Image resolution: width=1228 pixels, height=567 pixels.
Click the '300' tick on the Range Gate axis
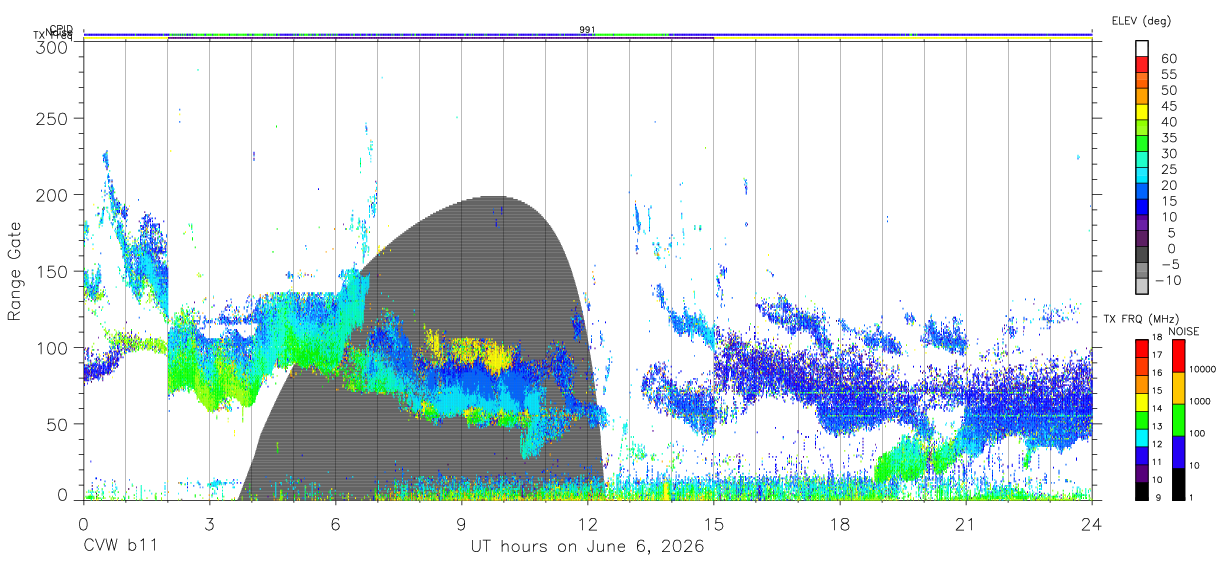pyautogui.click(x=51, y=47)
